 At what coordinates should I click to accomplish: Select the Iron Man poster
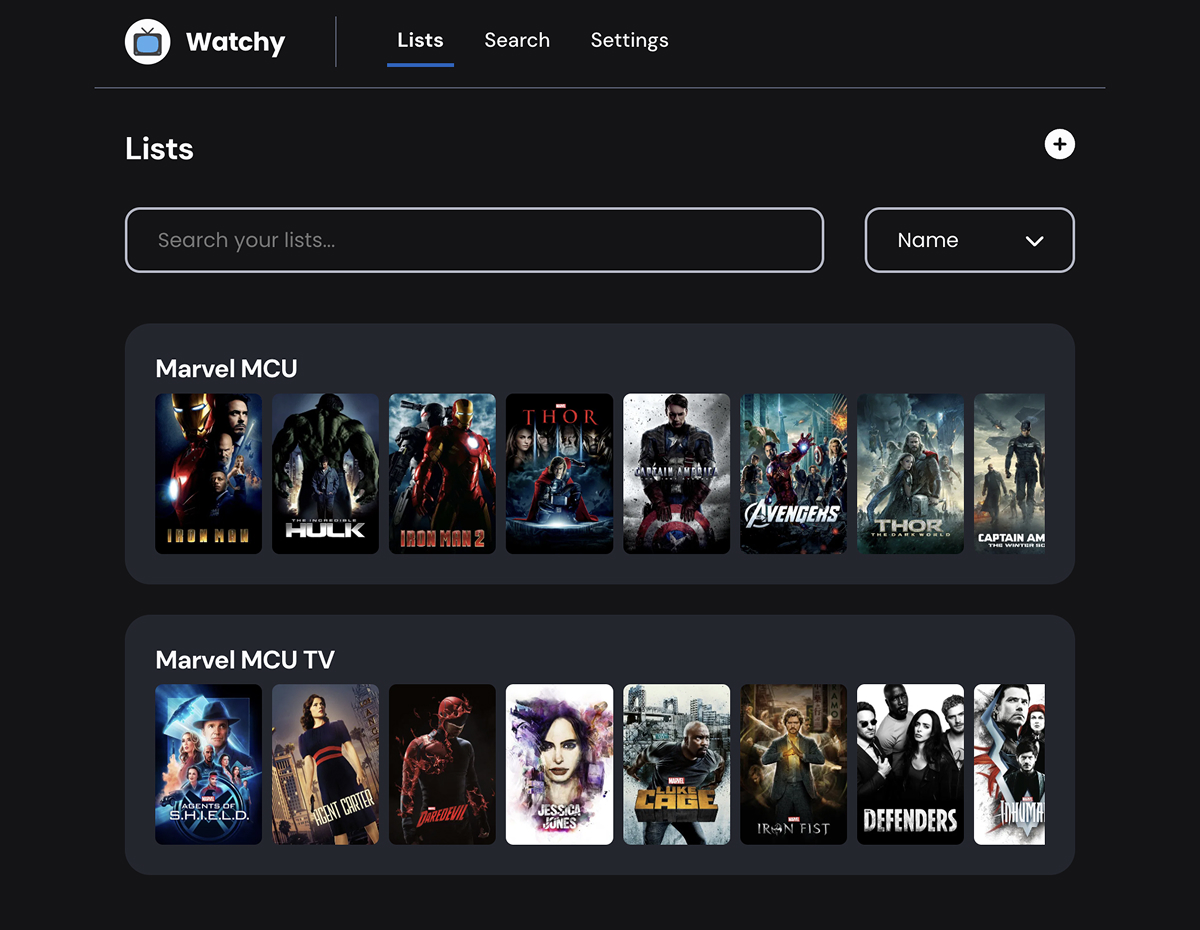tap(208, 474)
